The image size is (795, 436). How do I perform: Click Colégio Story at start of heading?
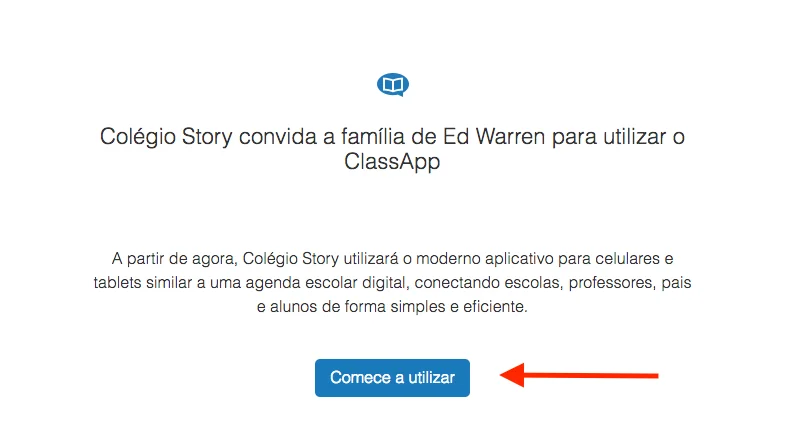coord(166,137)
